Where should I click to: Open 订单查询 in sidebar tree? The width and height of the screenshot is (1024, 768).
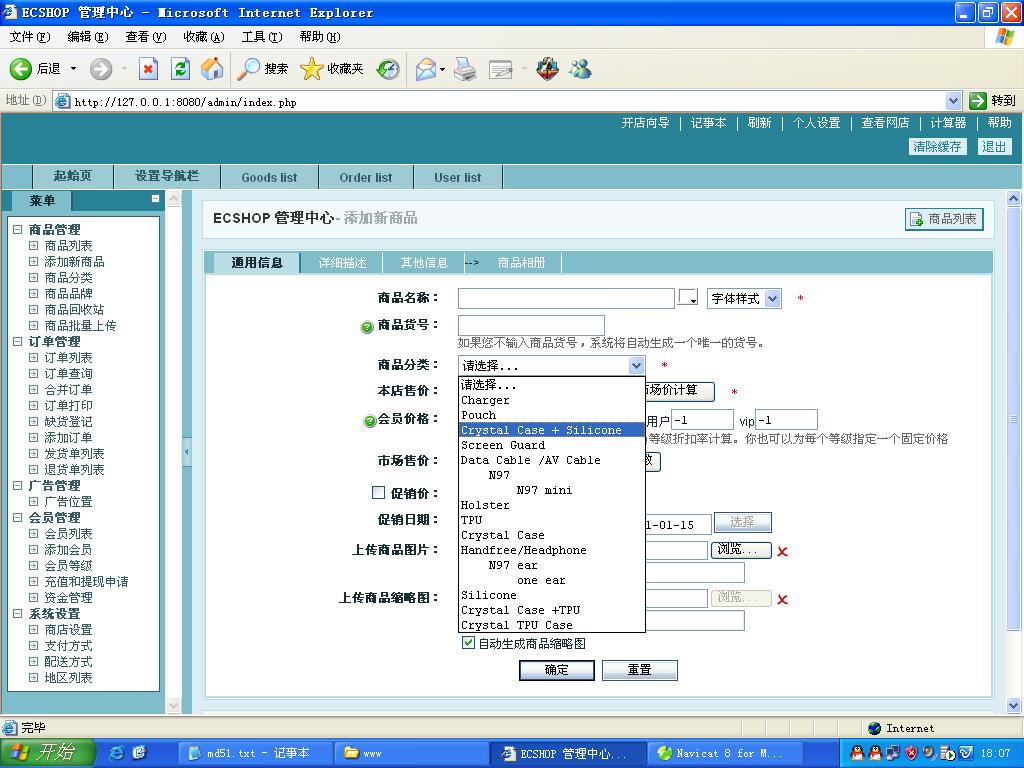coord(68,374)
